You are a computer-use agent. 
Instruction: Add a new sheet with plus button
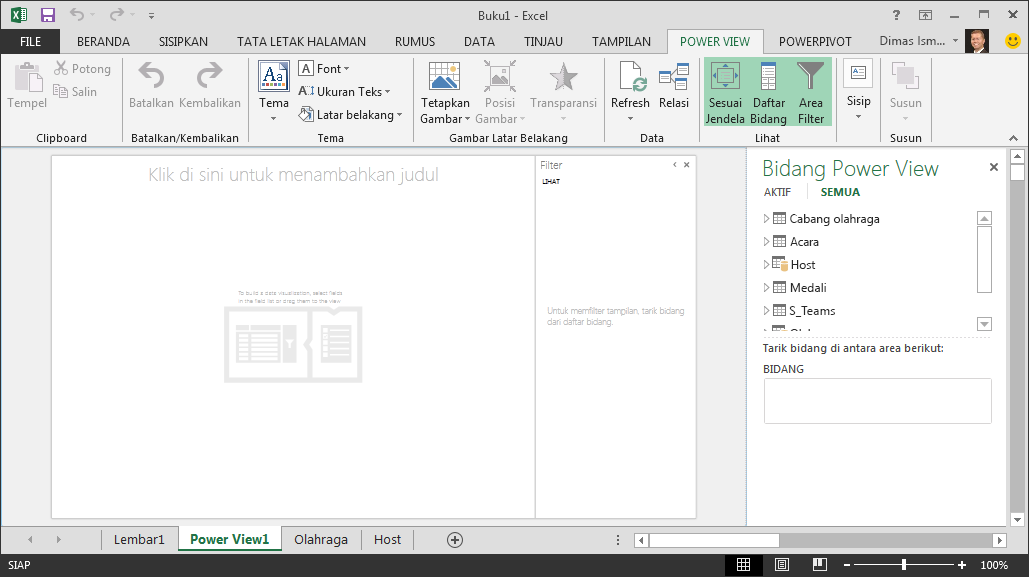pos(455,540)
